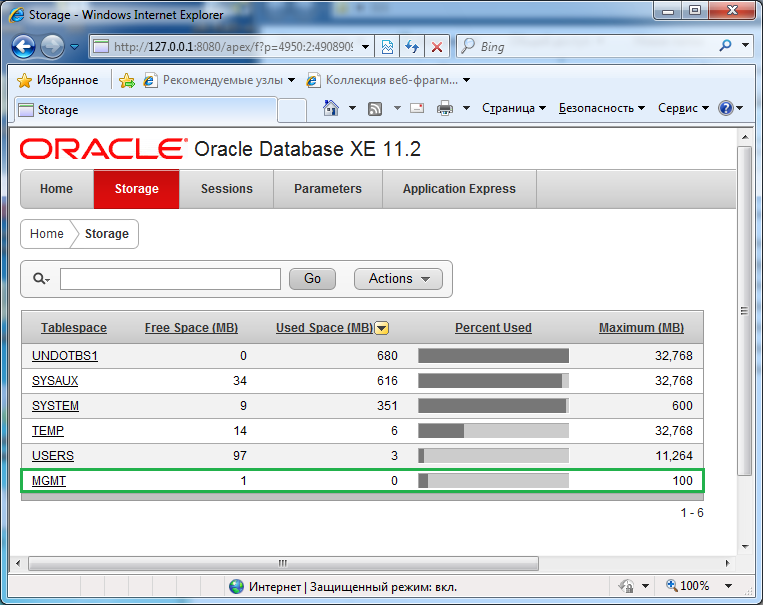
Task: Click the Print printer icon
Action: coord(445,108)
